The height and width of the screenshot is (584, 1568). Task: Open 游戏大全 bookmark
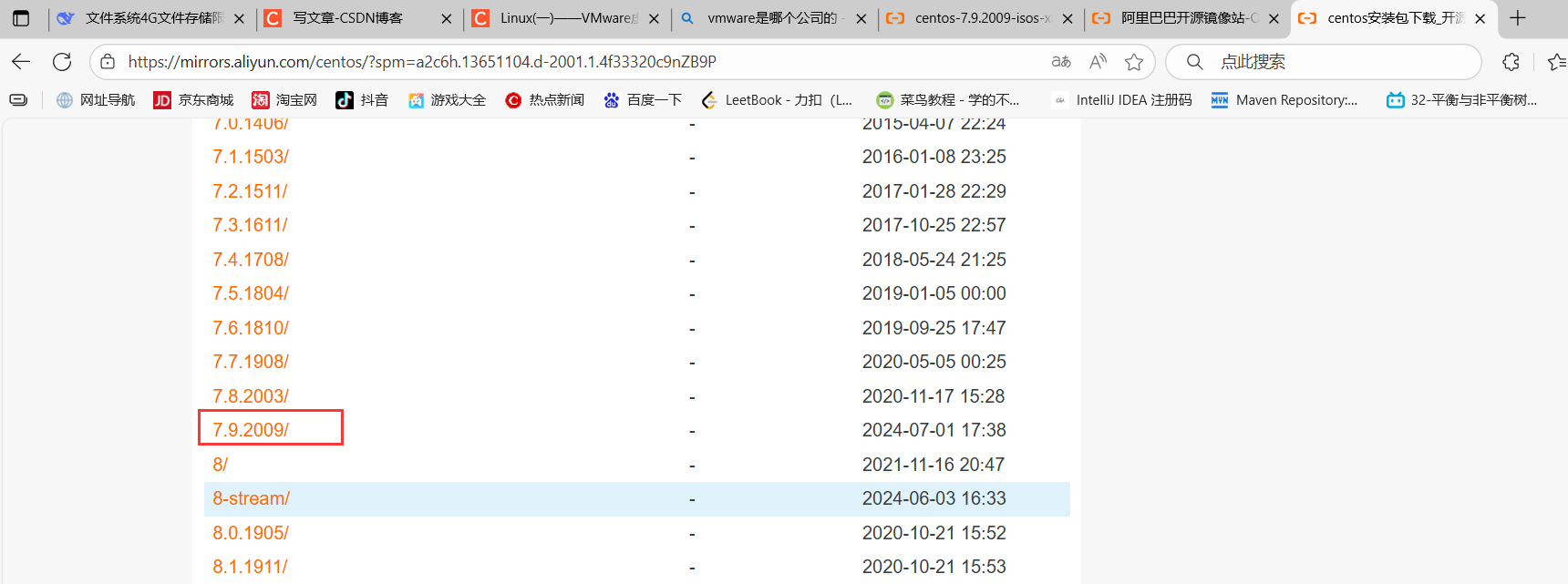447,100
